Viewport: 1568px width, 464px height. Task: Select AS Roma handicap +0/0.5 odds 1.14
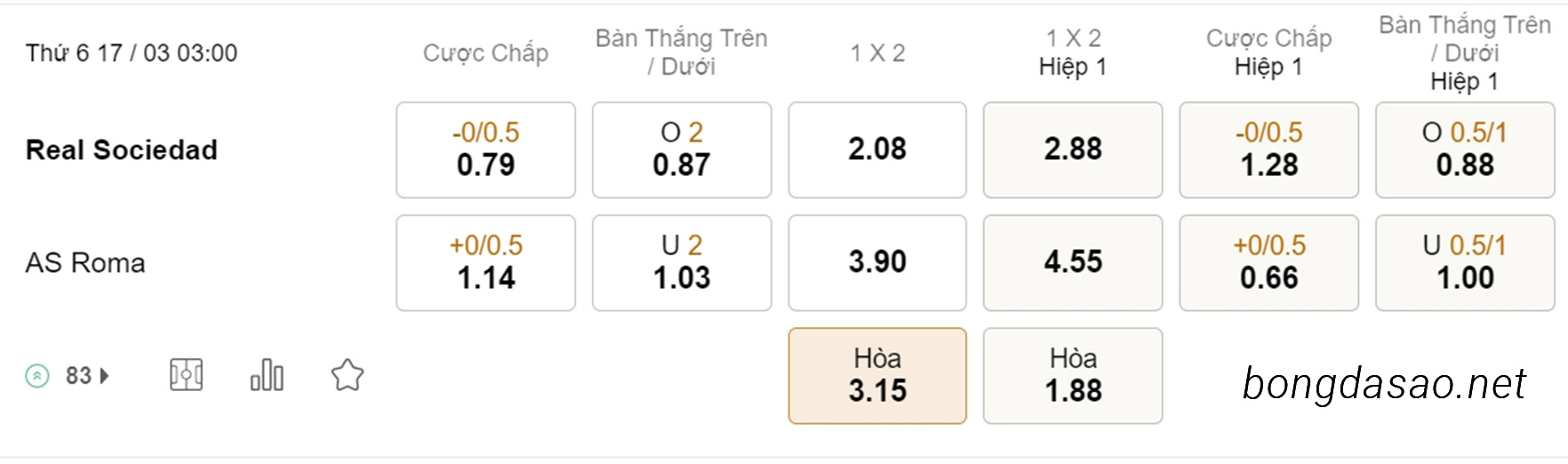coord(485,262)
